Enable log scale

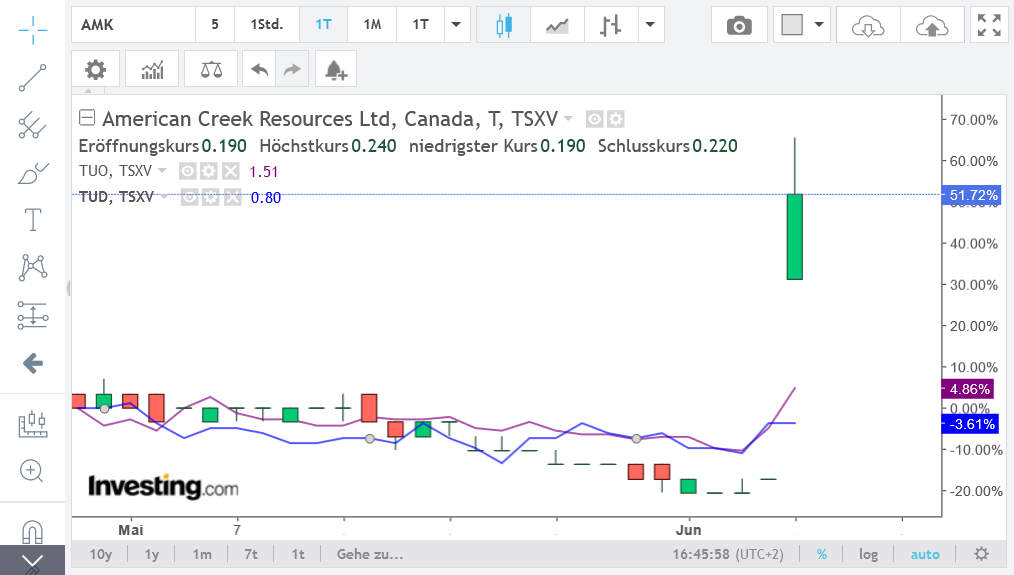click(x=868, y=554)
